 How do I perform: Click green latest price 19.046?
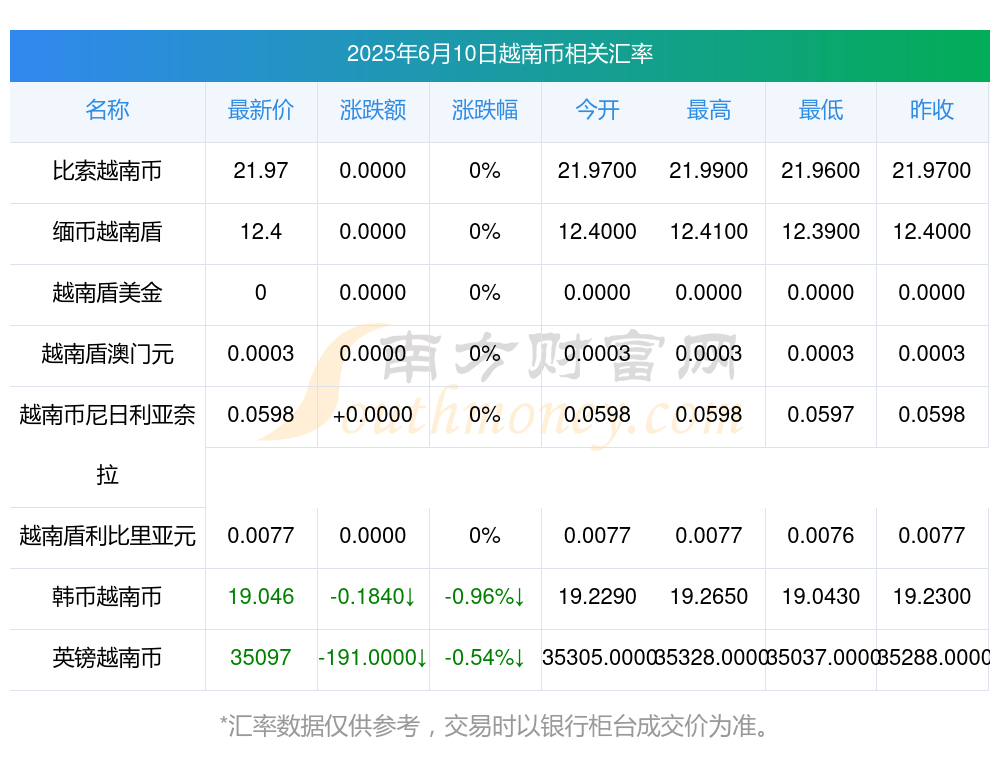[261, 597]
